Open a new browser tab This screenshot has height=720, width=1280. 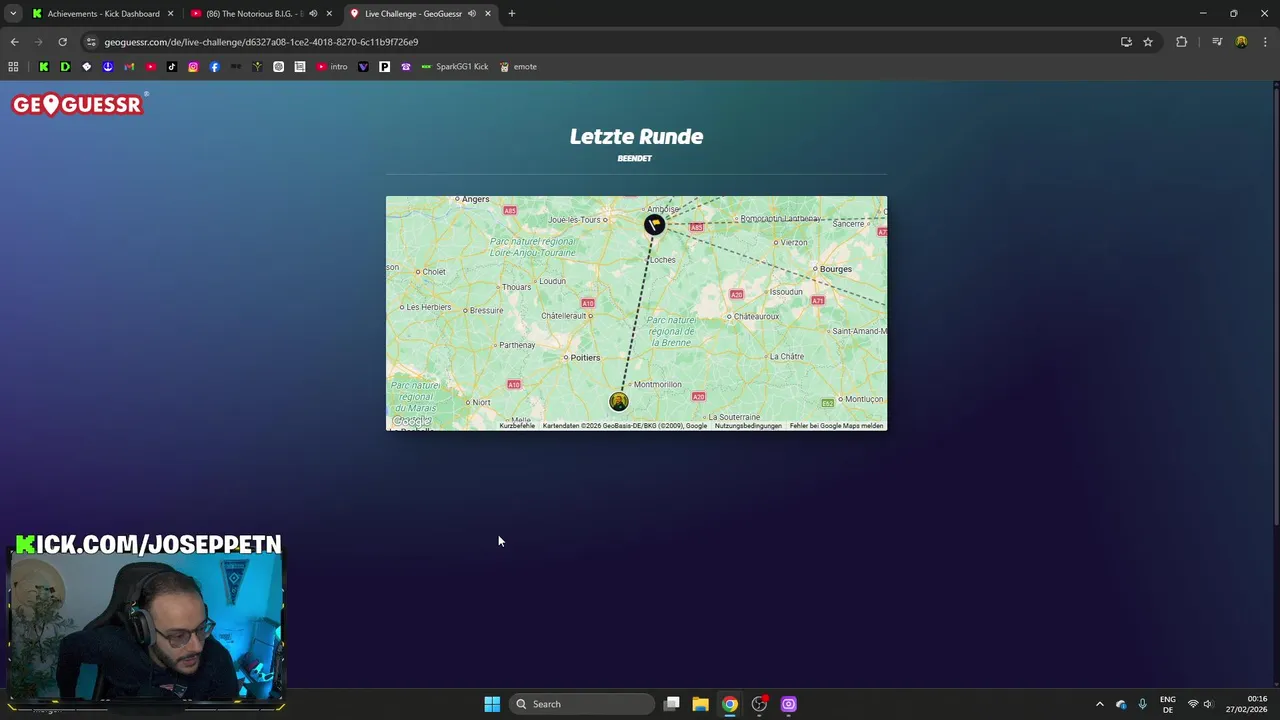point(511,14)
